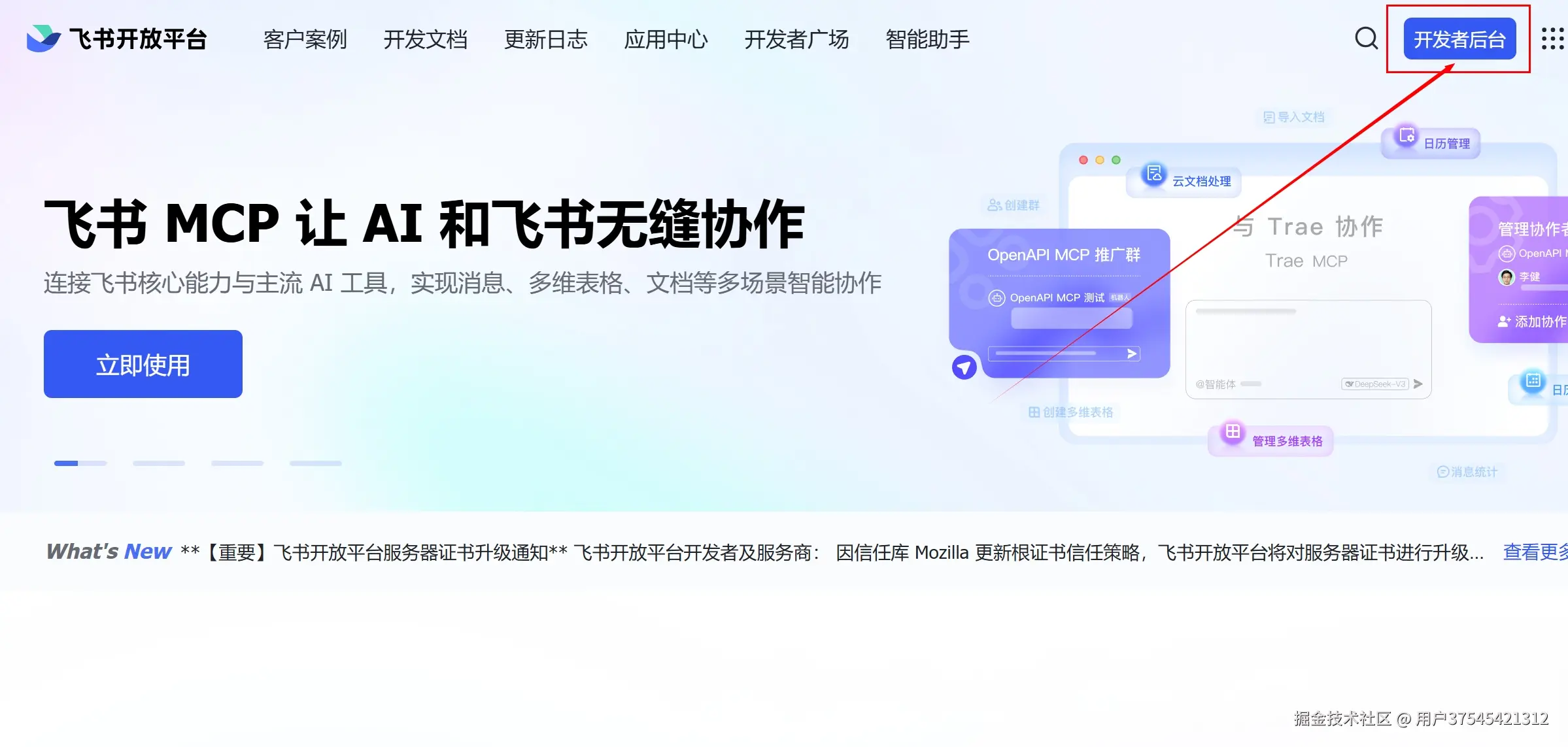This screenshot has width=1568, height=747.
Task: Open the nine-dot apps grid icon
Action: point(1553,39)
